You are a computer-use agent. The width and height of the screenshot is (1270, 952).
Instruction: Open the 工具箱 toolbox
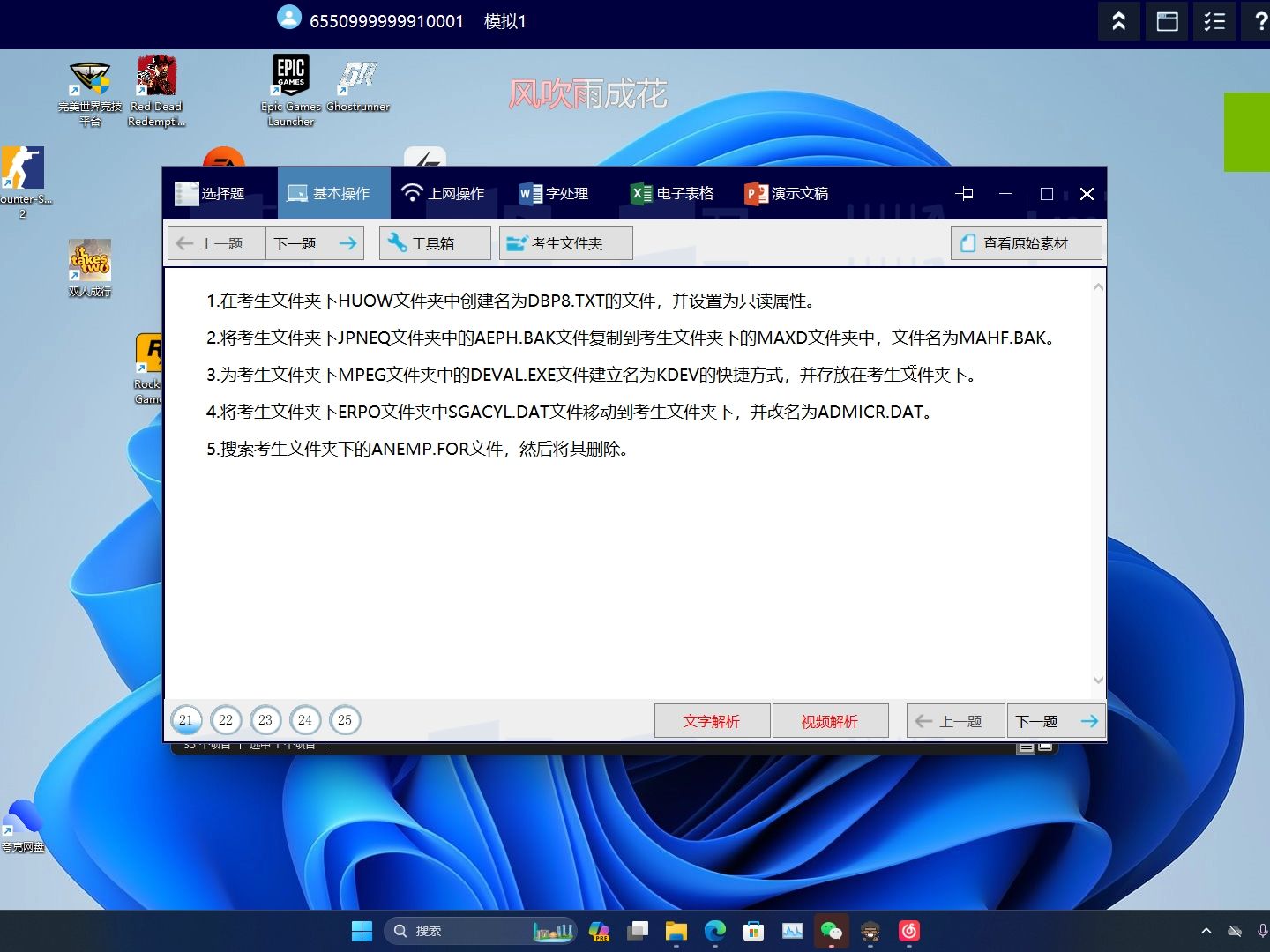pyautogui.click(x=435, y=243)
